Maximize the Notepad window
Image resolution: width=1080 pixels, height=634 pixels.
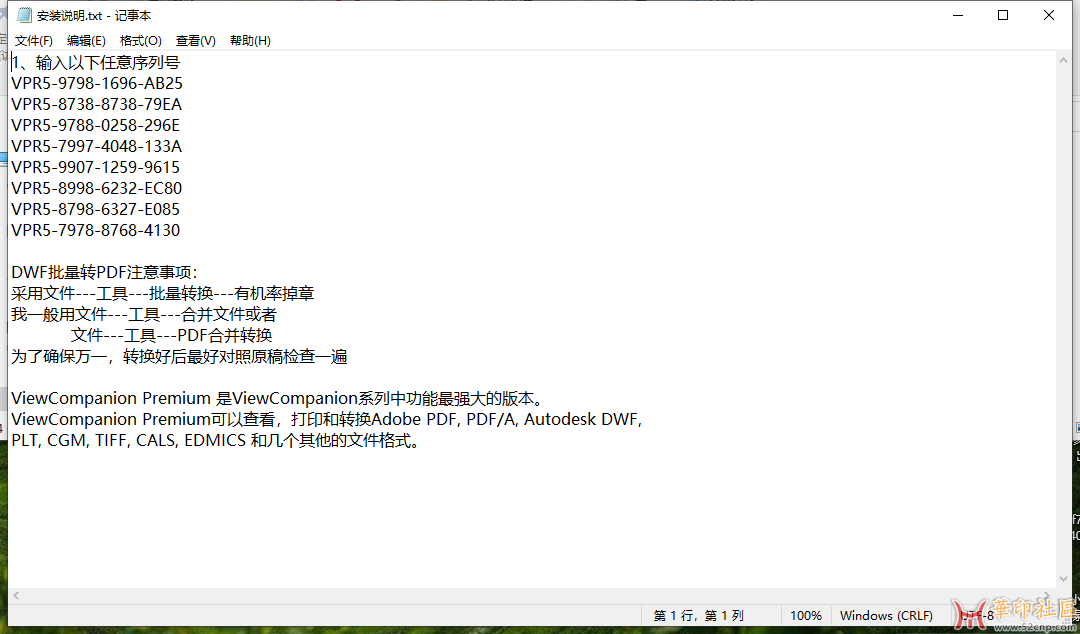pos(1003,15)
